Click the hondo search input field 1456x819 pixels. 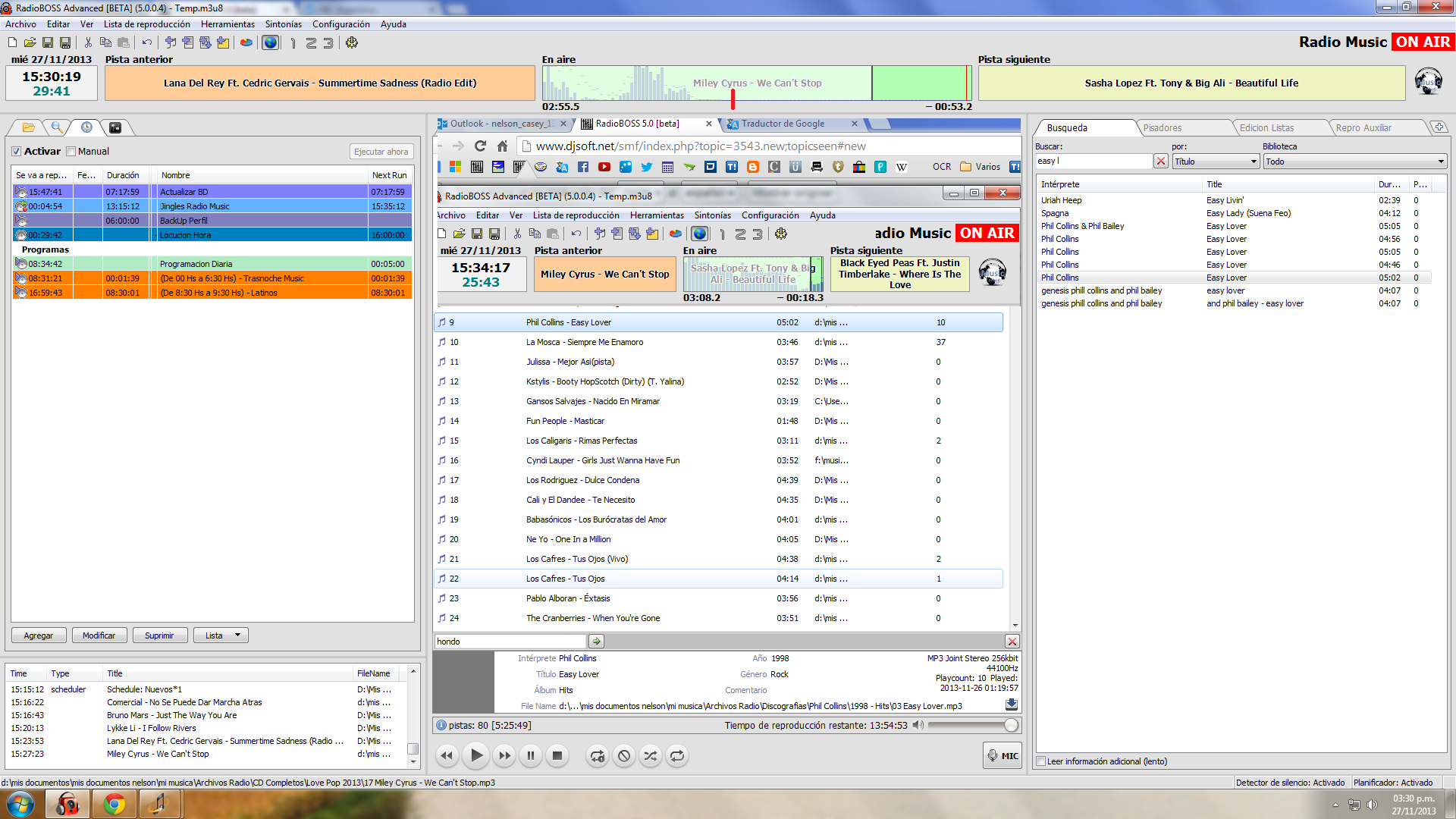point(510,642)
